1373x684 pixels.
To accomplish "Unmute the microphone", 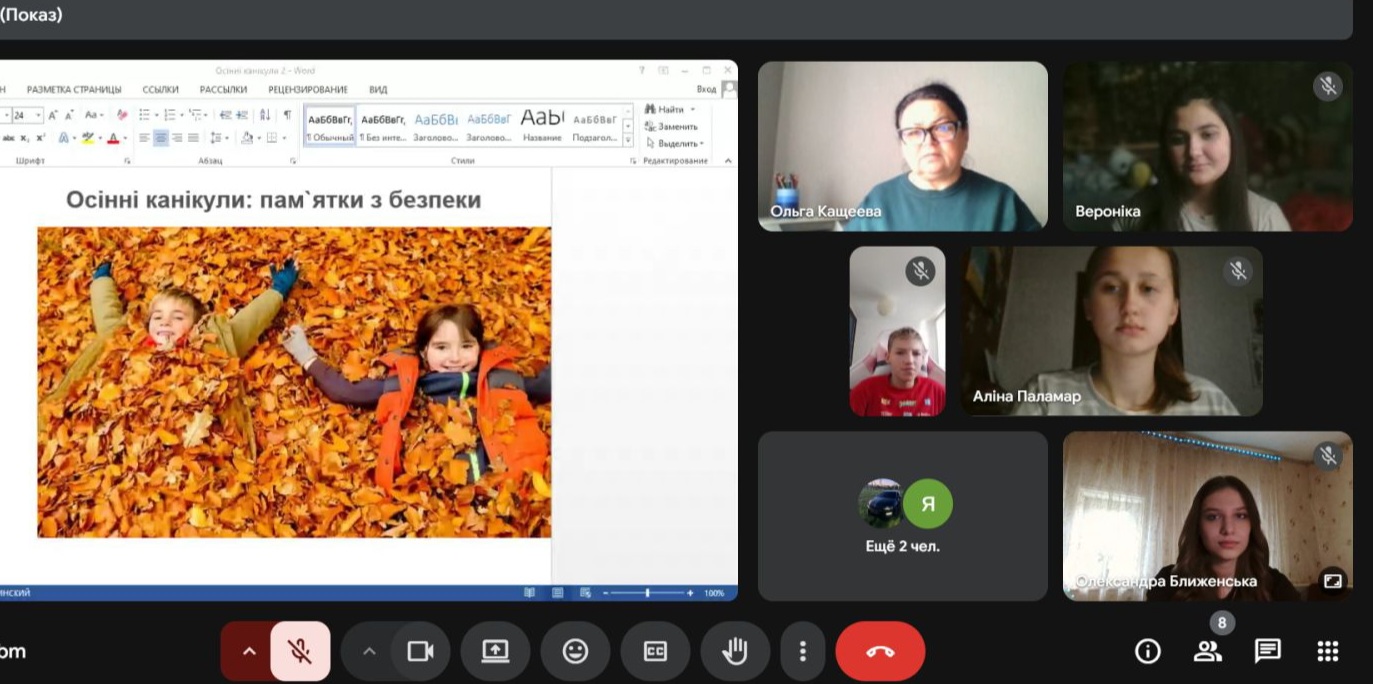I will tap(300, 652).
